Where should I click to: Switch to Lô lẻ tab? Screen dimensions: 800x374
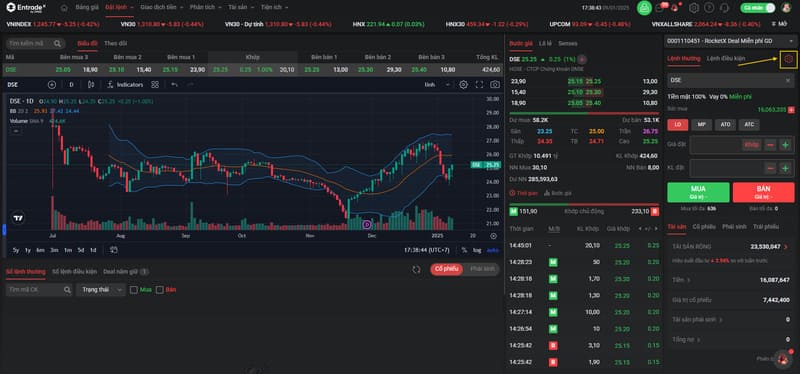545,43
